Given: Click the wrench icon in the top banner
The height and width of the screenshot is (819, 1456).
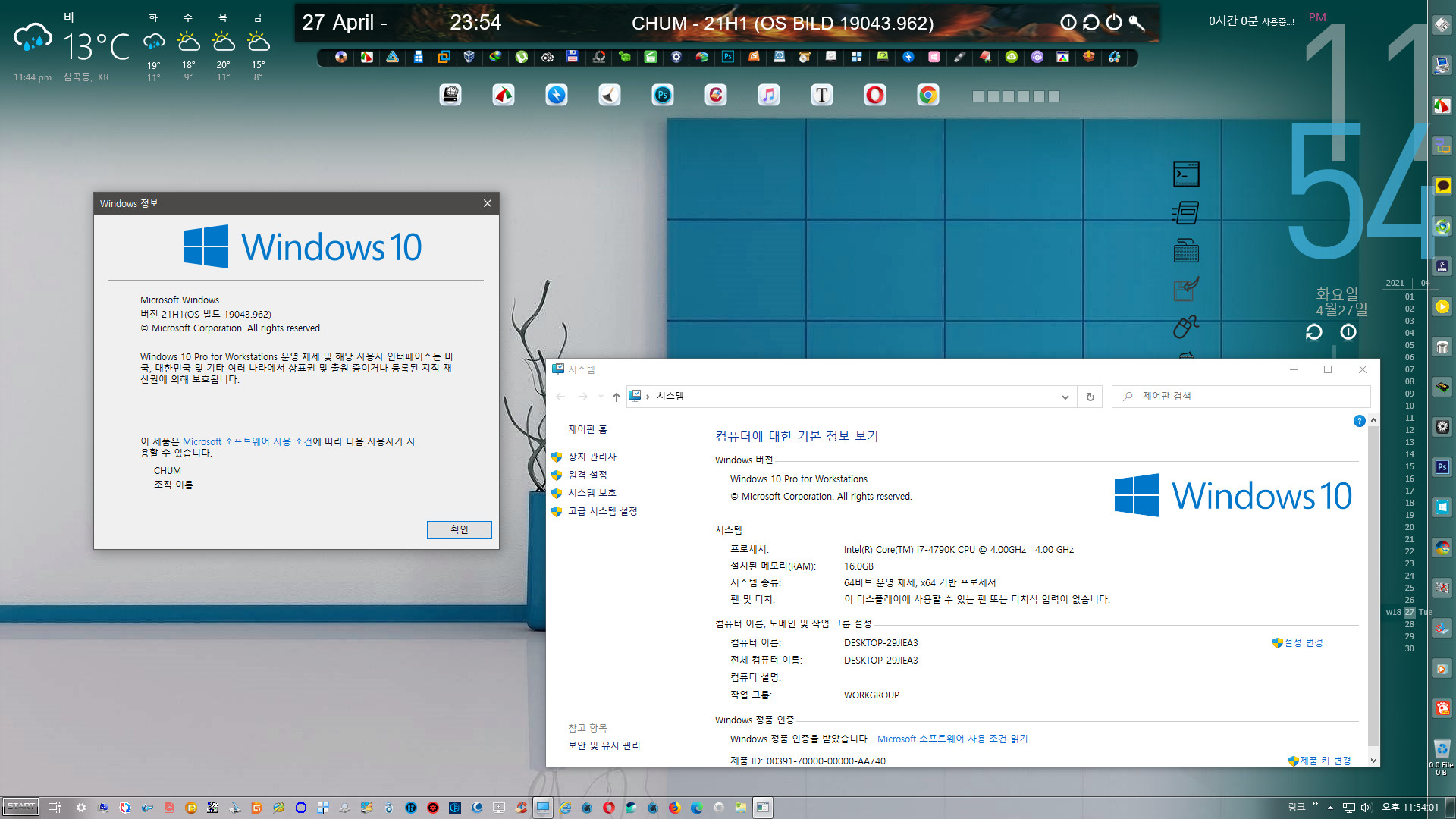Looking at the screenshot, I should [1136, 23].
